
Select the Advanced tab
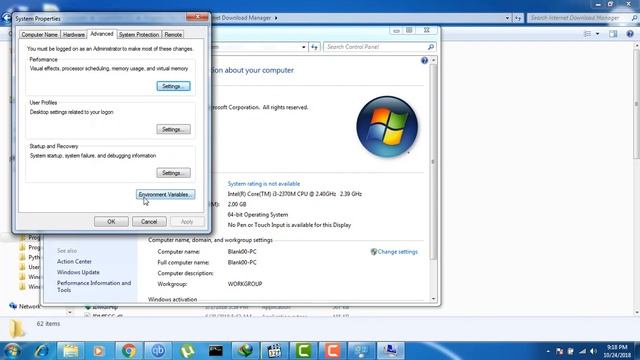(x=102, y=34)
